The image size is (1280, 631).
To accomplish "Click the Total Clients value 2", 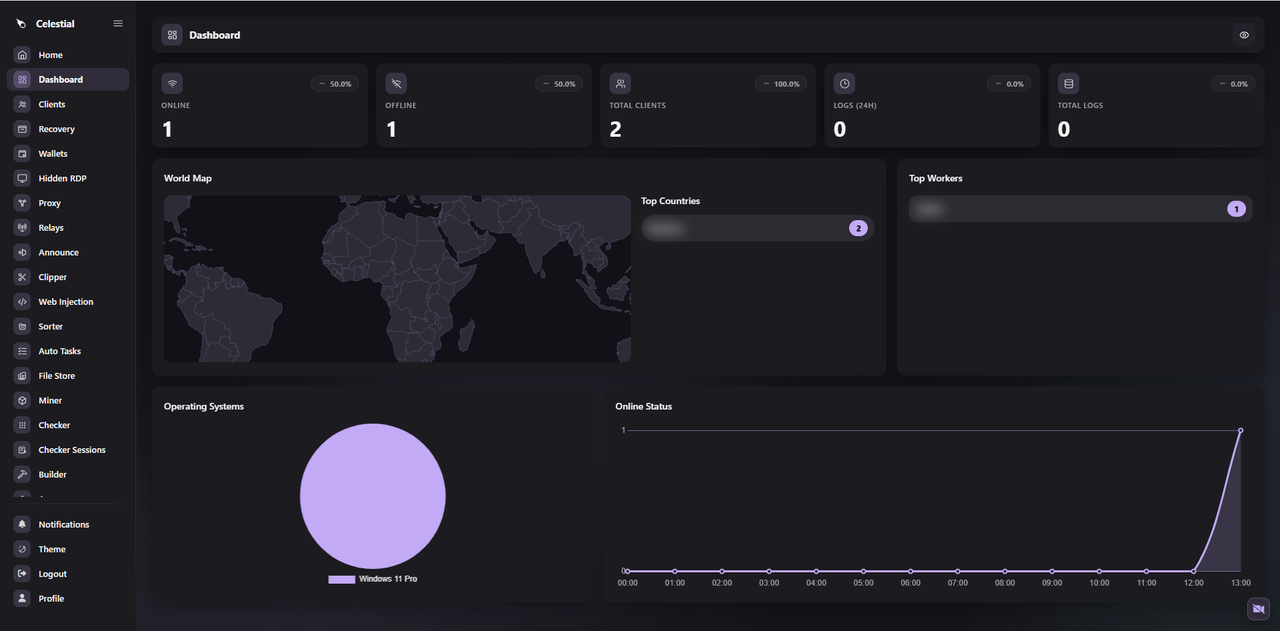I will click(616, 129).
